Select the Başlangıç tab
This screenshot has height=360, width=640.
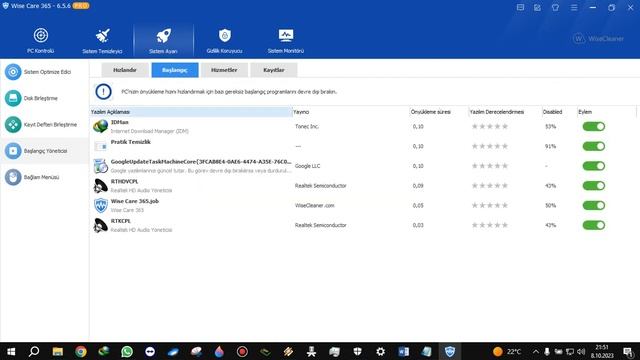pyautogui.click(x=175, y=70)
